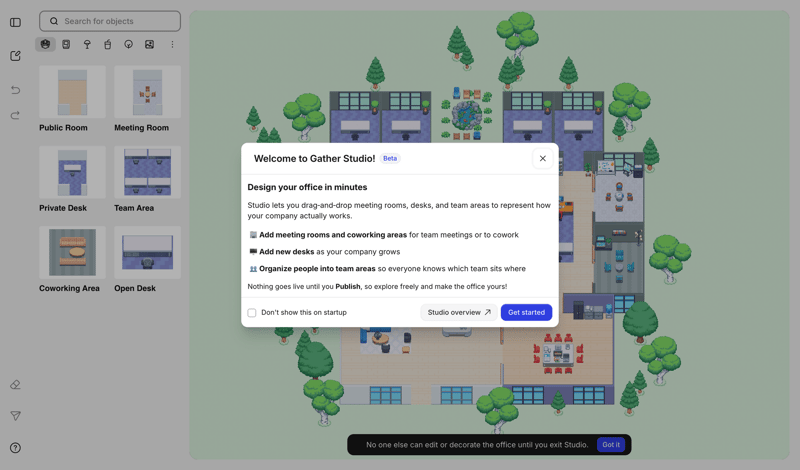
Task: Dismiss notice with Got it button
Action: (611, 444)
